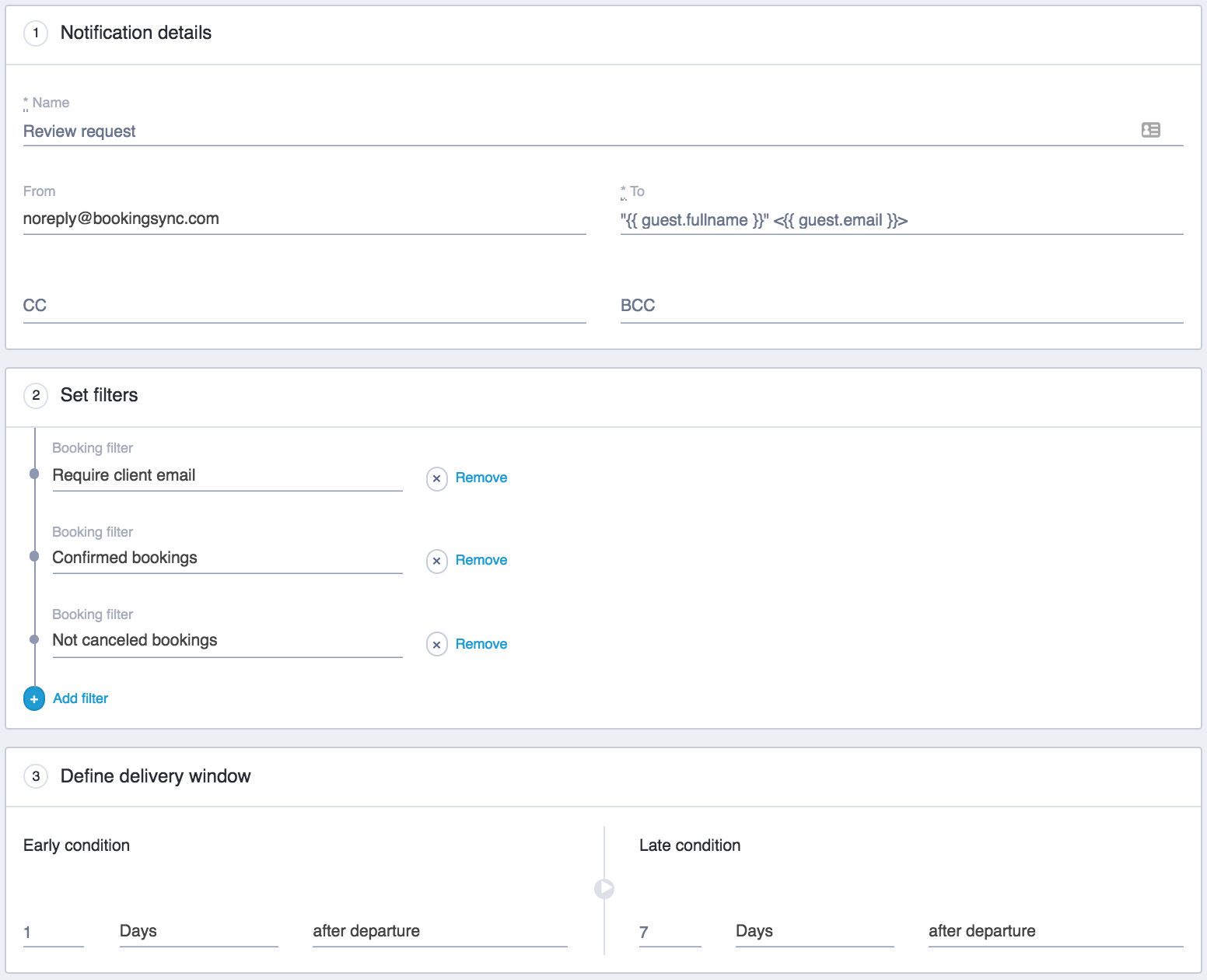Click the contact card icon in Name field
The height and width of the screenshot is (980, 1207).
[1150, 130]
